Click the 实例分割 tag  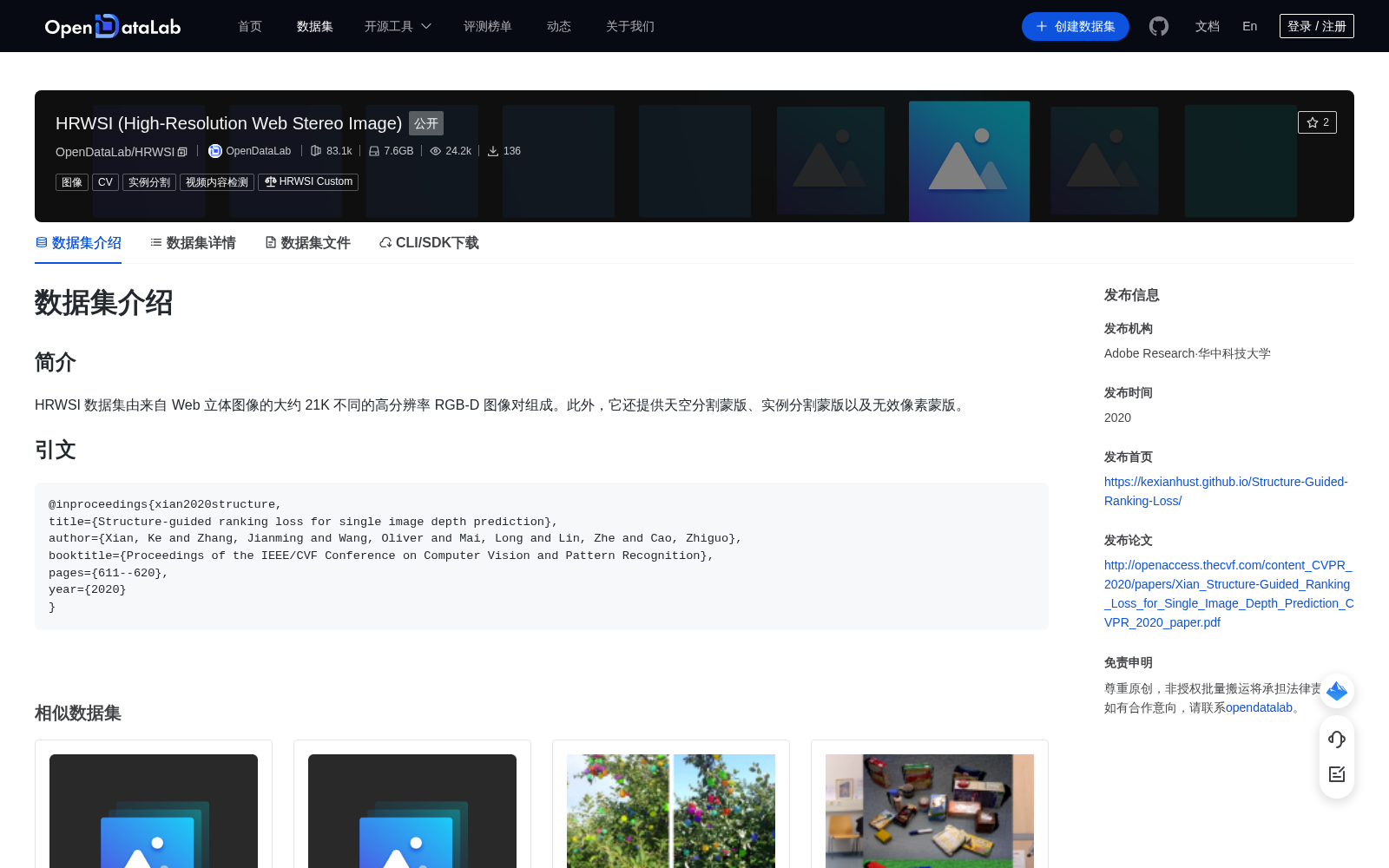pos(149,182)
